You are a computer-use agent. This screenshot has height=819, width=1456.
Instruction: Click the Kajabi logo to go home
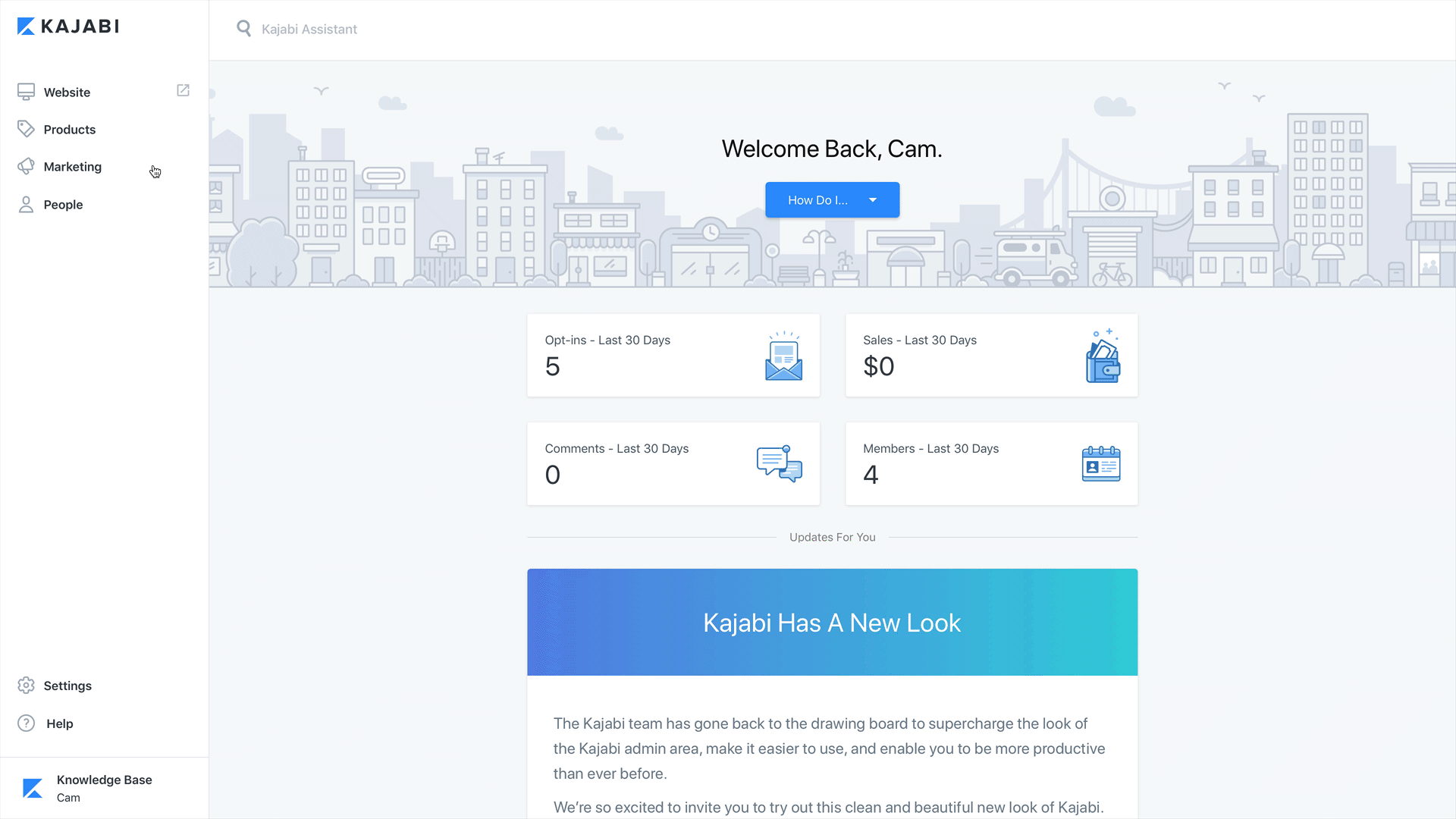67,27
